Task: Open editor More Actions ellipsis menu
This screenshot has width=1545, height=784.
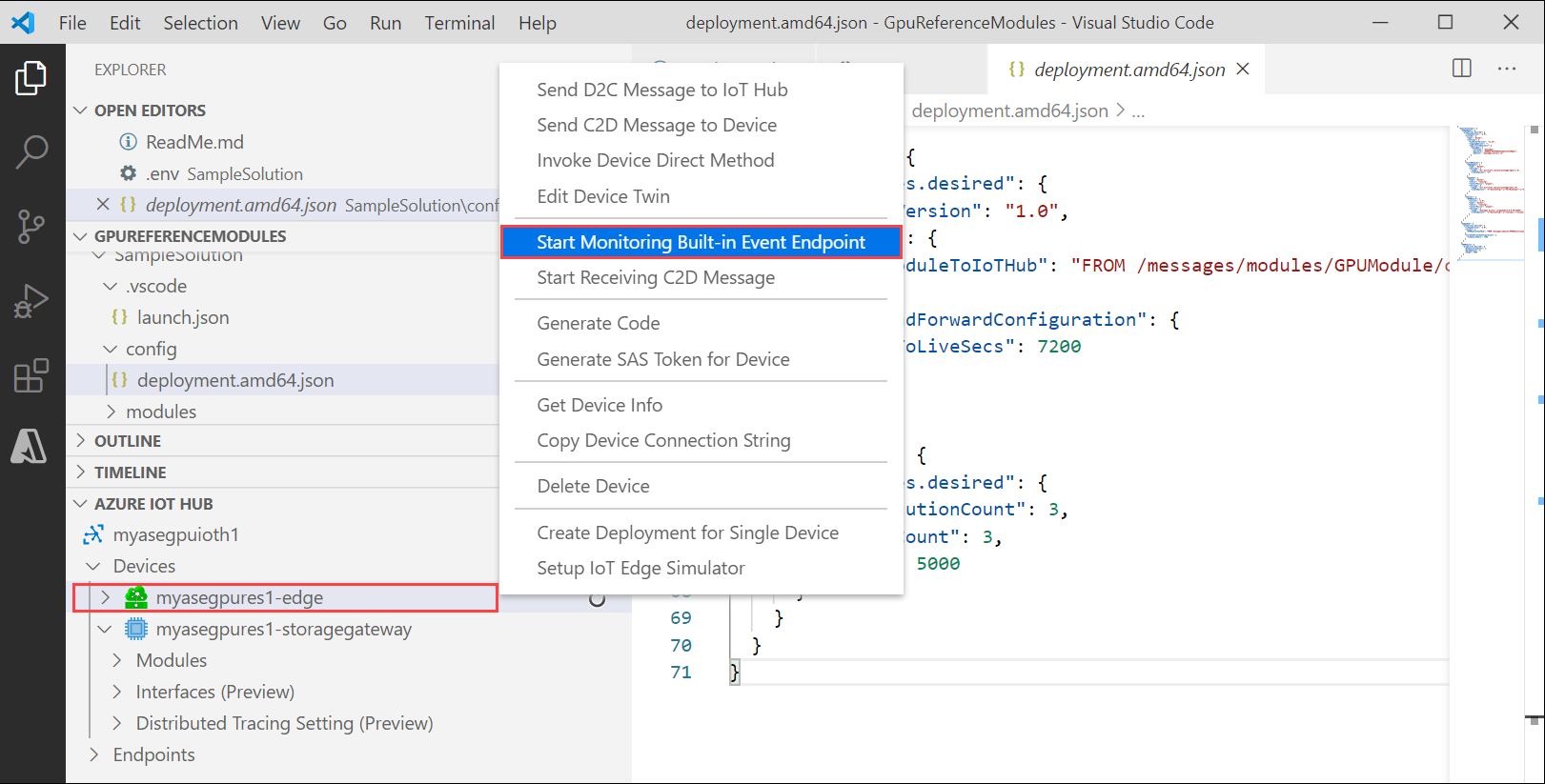Action: point(1506,69)
